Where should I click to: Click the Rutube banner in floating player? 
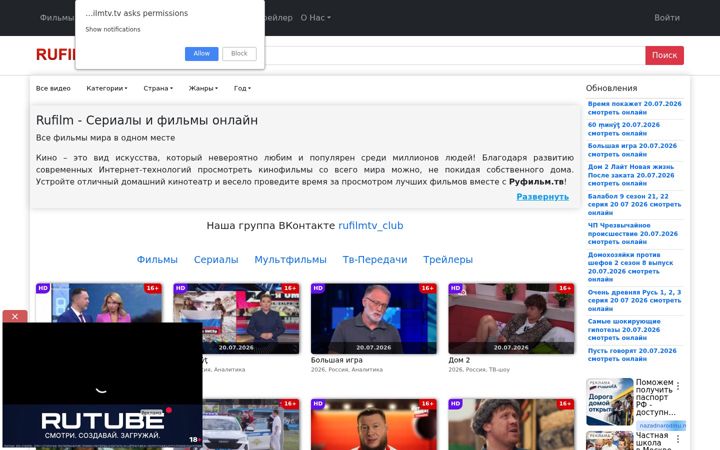(102, 425)
